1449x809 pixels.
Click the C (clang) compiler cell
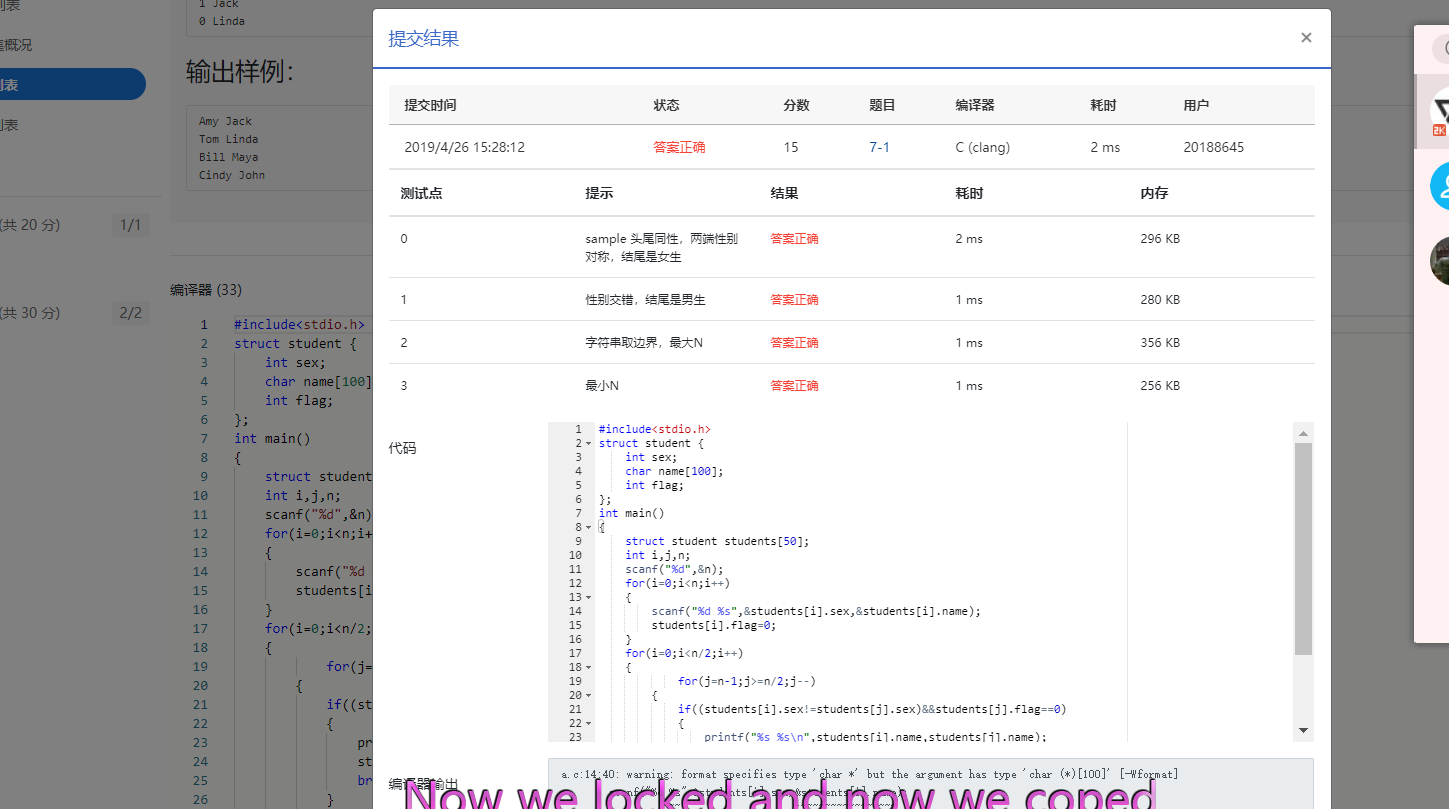(x=983, y=147)
